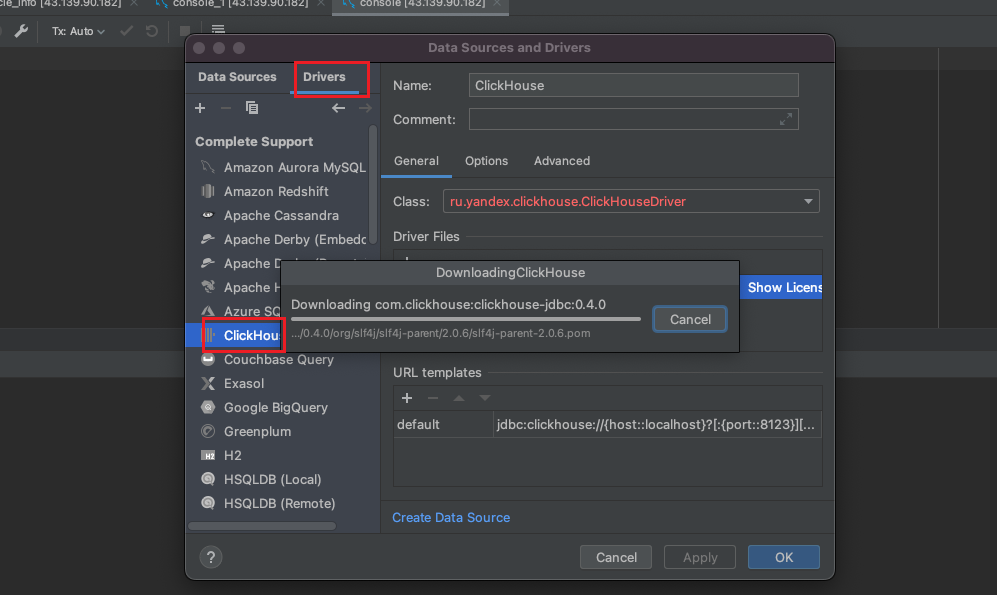
Task: Move URL template down
Action: 485,399
